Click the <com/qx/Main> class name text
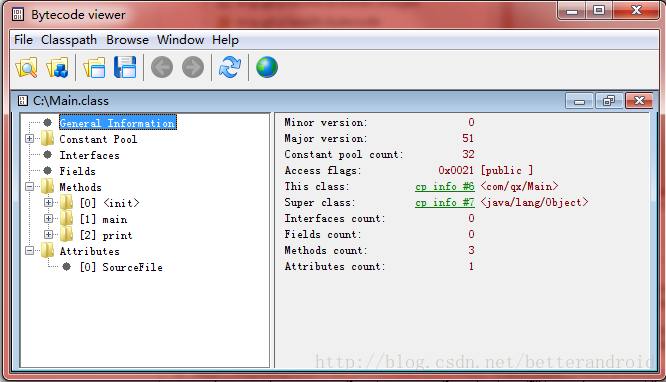This screenshot has height=382, width=666. pyautogui.click(x=519, y=187)
